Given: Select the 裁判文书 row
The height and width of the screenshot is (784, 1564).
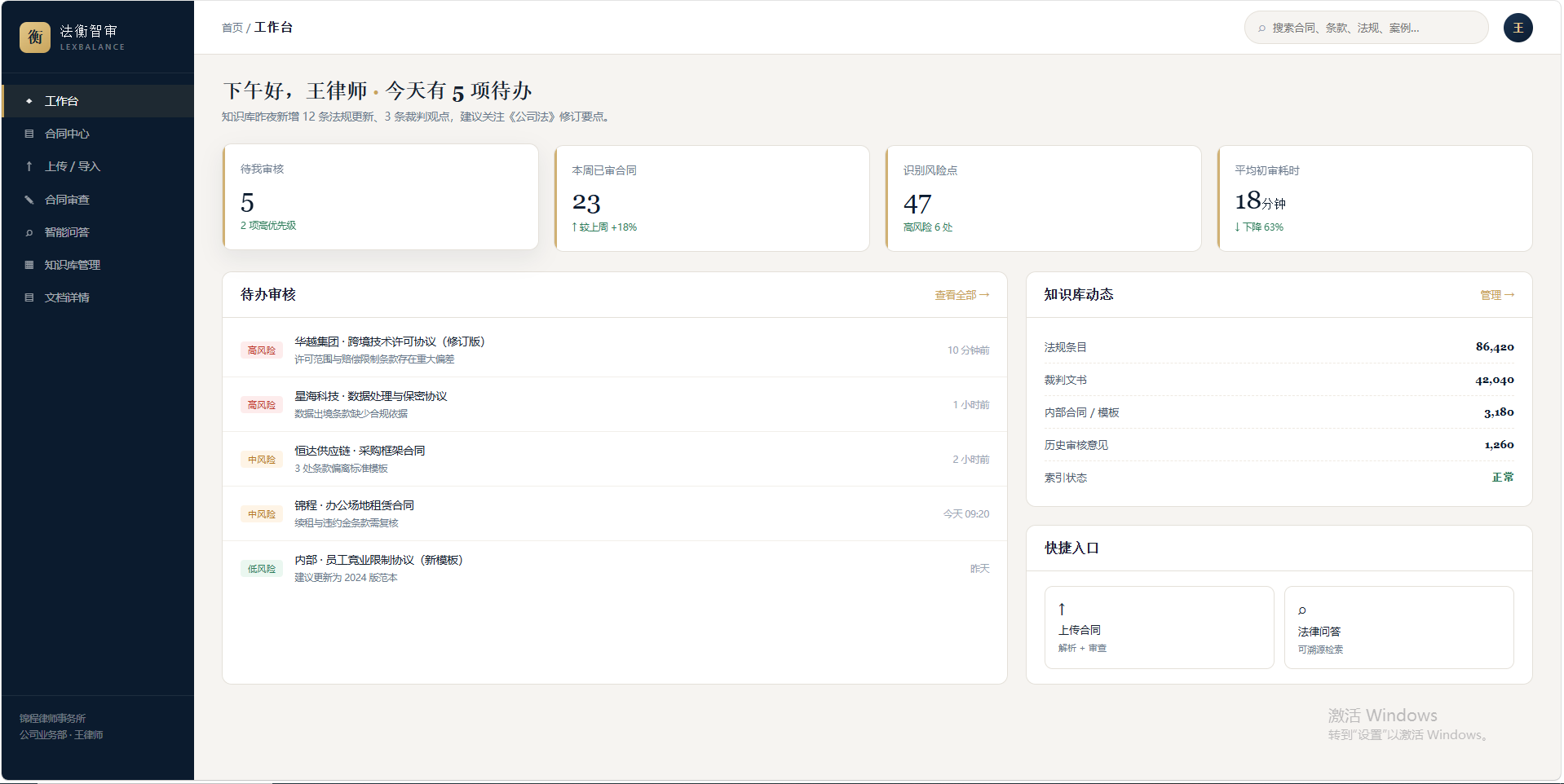Looking at the screenshot, I should pyautogui.click(x=1279, y=380).
